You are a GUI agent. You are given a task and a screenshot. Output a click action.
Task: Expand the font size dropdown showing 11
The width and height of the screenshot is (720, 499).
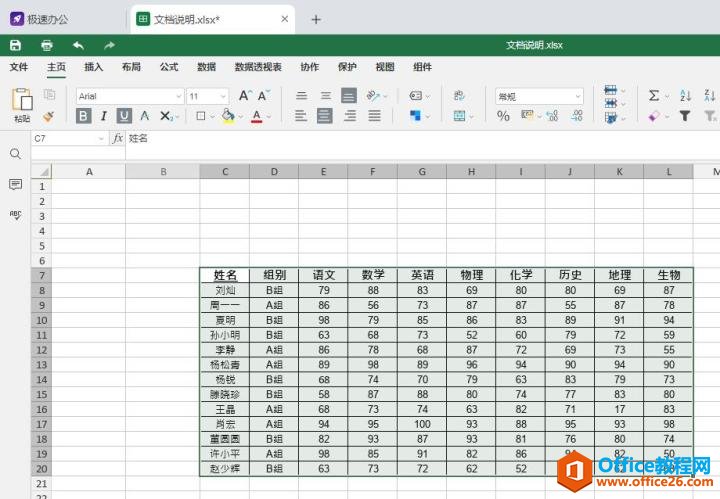(x=208, y=95)
